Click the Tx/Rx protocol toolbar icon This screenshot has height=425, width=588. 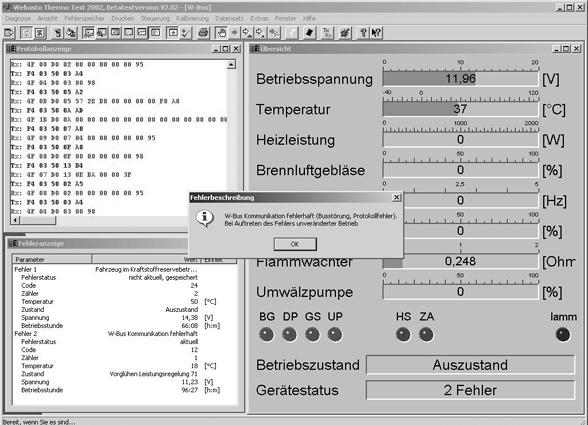[x=327, y=33]
